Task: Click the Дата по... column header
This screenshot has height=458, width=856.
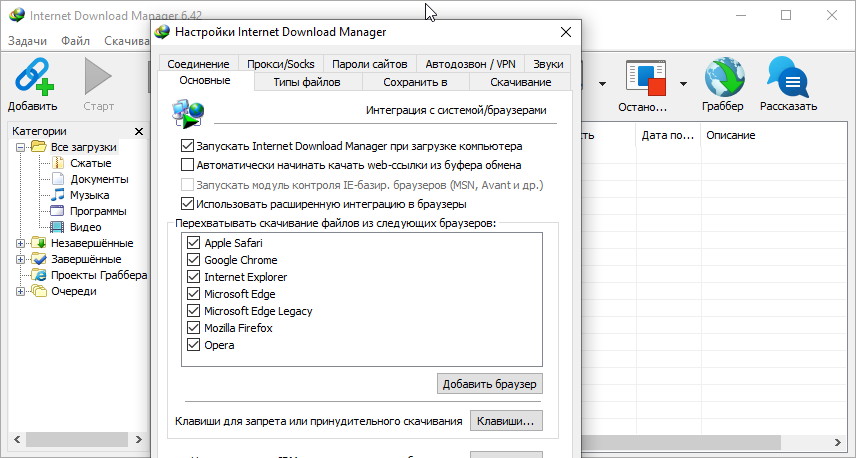Action: [668, 135]
